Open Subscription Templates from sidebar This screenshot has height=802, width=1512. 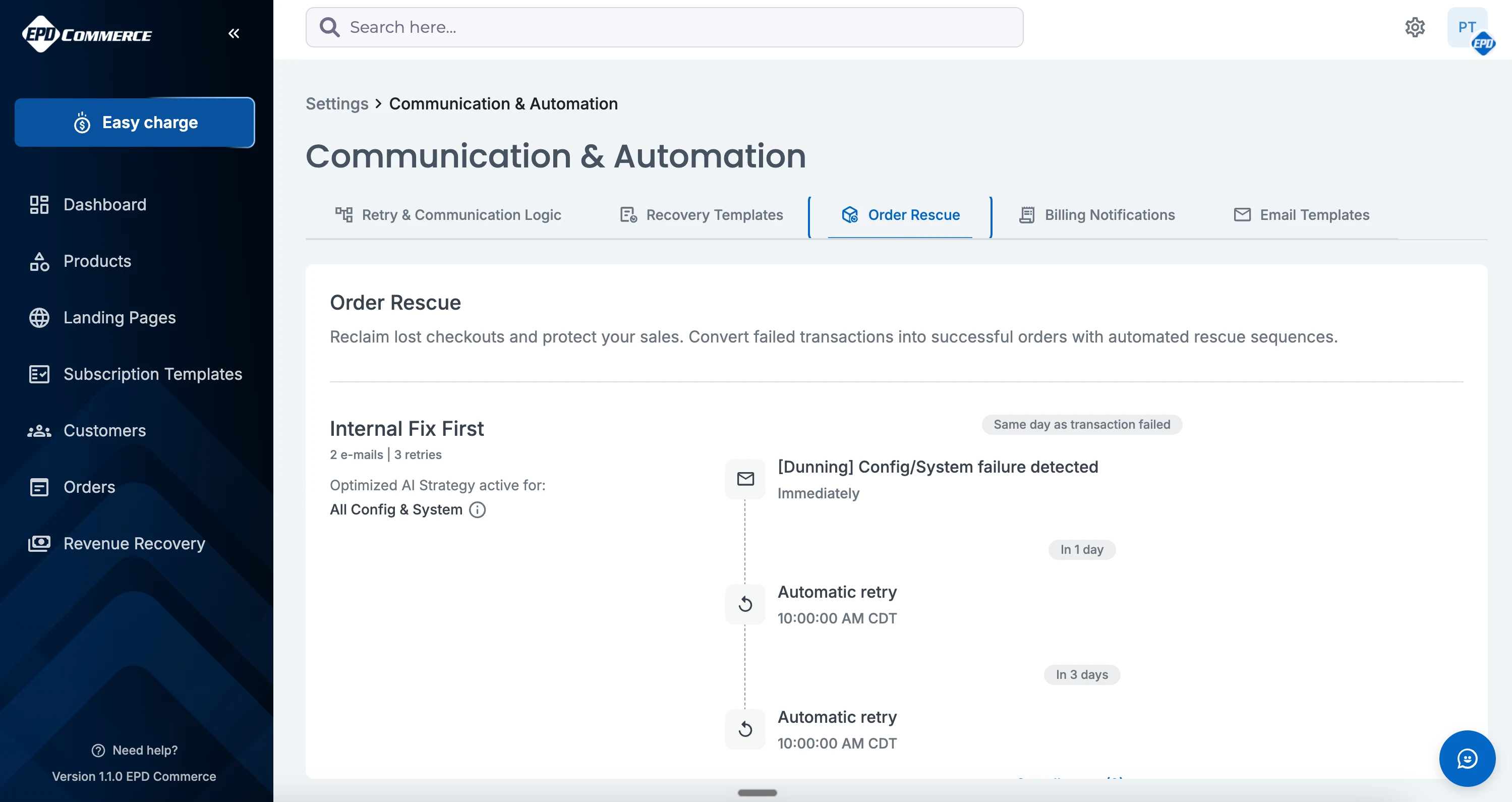135,374
